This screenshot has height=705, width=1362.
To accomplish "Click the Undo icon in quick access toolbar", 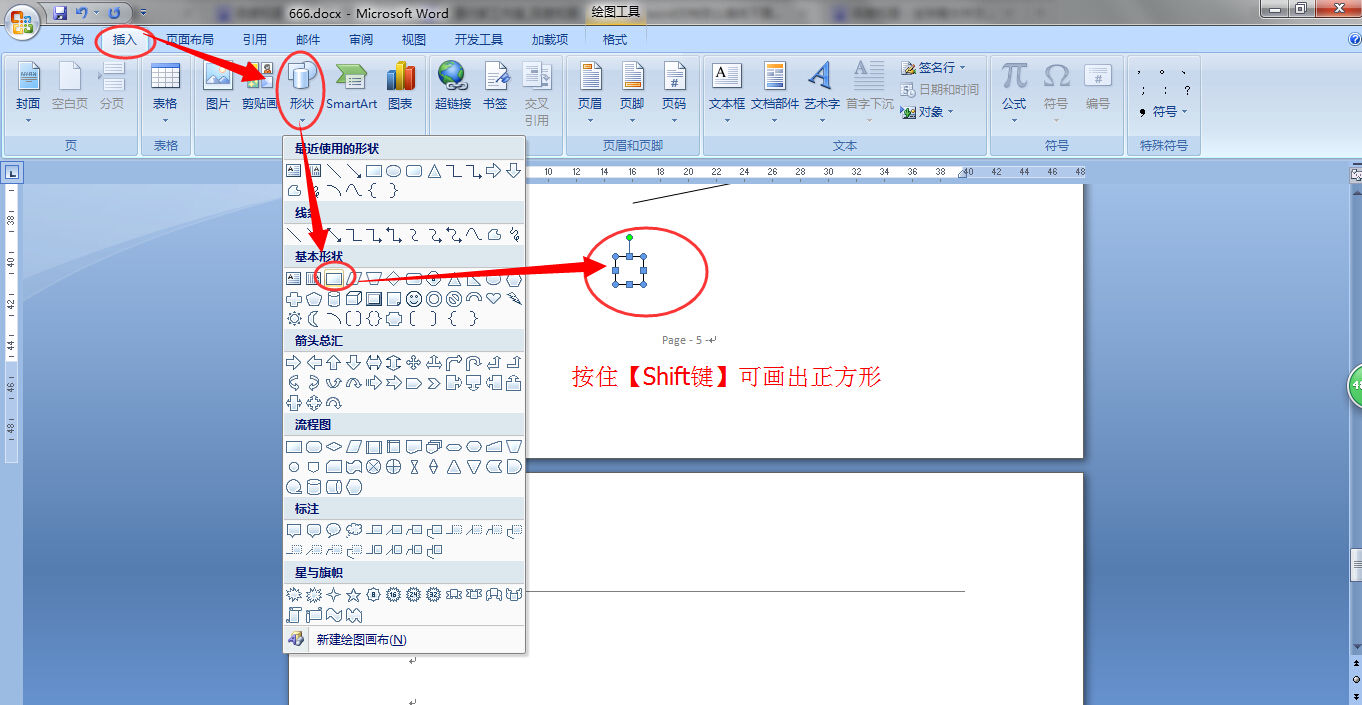I will (x=82, y=13).
